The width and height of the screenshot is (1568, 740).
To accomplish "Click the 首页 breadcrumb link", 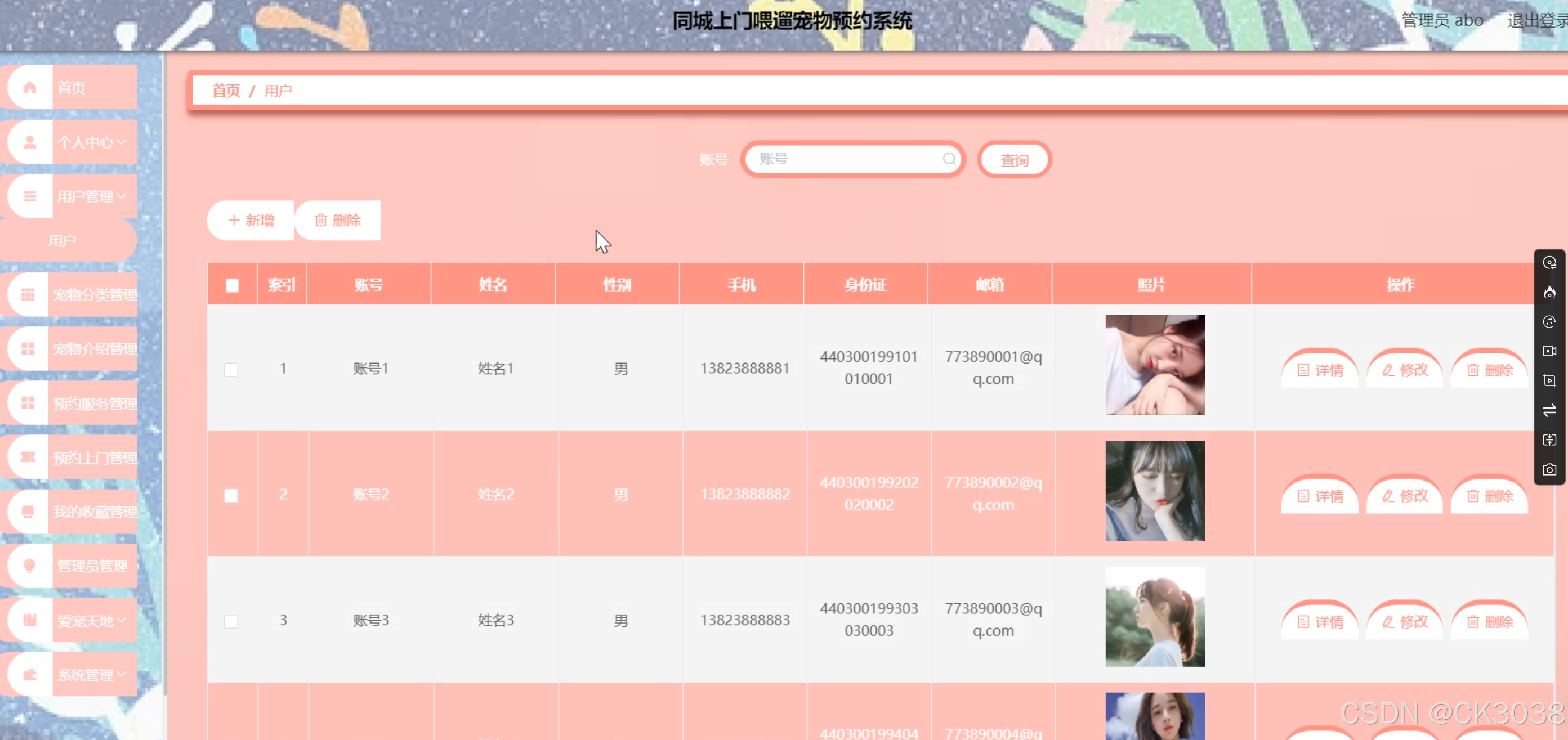I will (x=226, y=91).
